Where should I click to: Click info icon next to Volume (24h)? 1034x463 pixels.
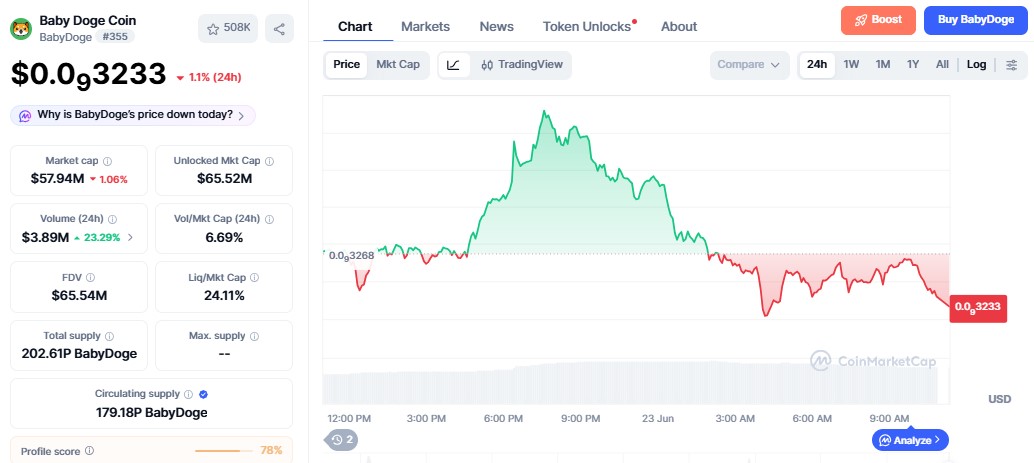pyautogui.click(x=113, y=219)
